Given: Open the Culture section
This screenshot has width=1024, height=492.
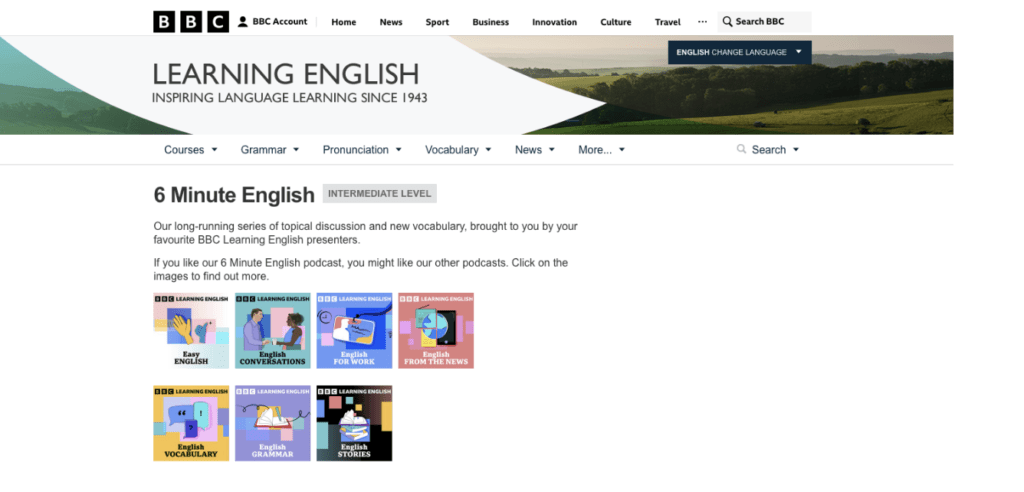Looking at the screenshot, I should coord(616,22).
